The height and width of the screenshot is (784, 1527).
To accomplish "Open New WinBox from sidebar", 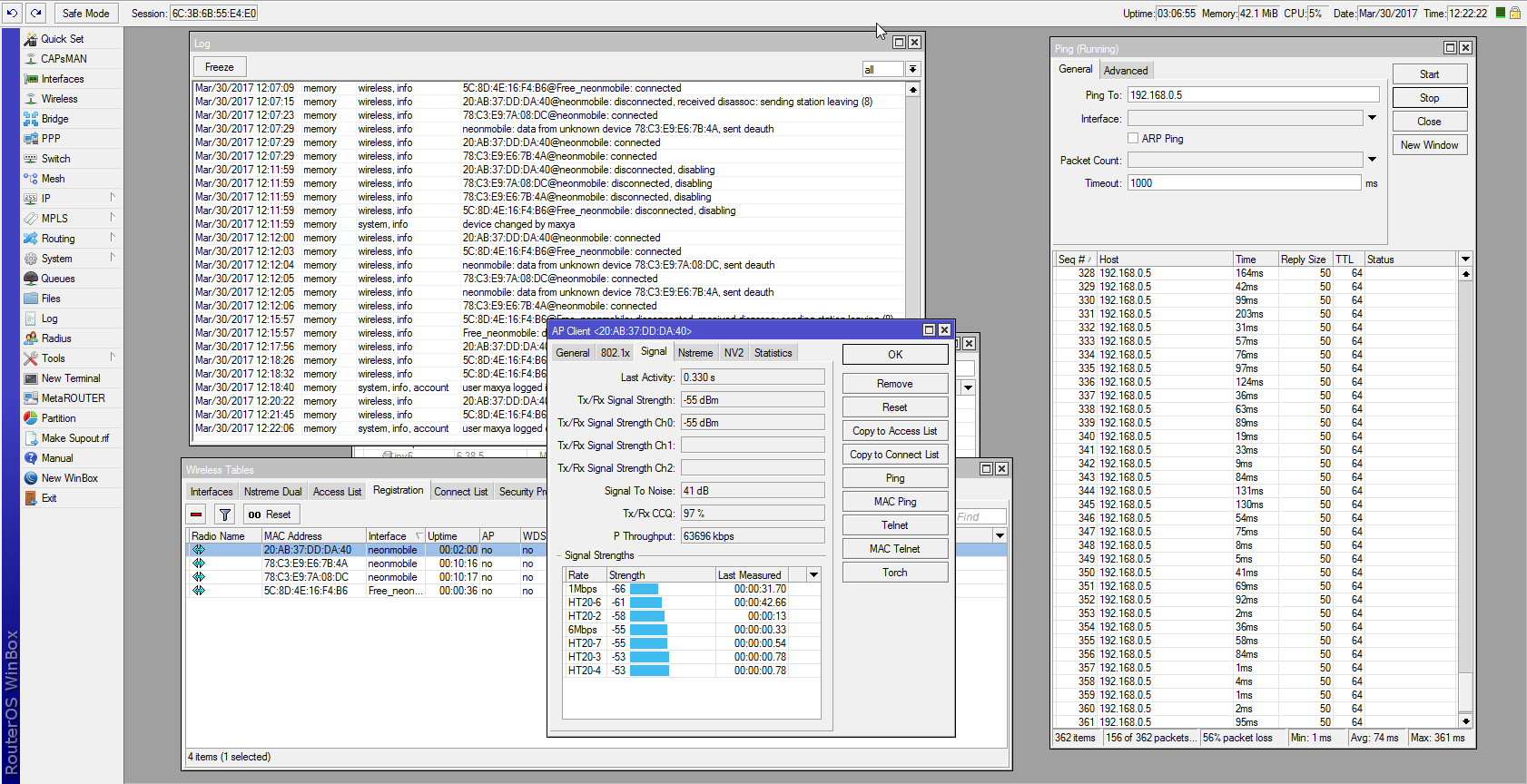I will [69, 478].
